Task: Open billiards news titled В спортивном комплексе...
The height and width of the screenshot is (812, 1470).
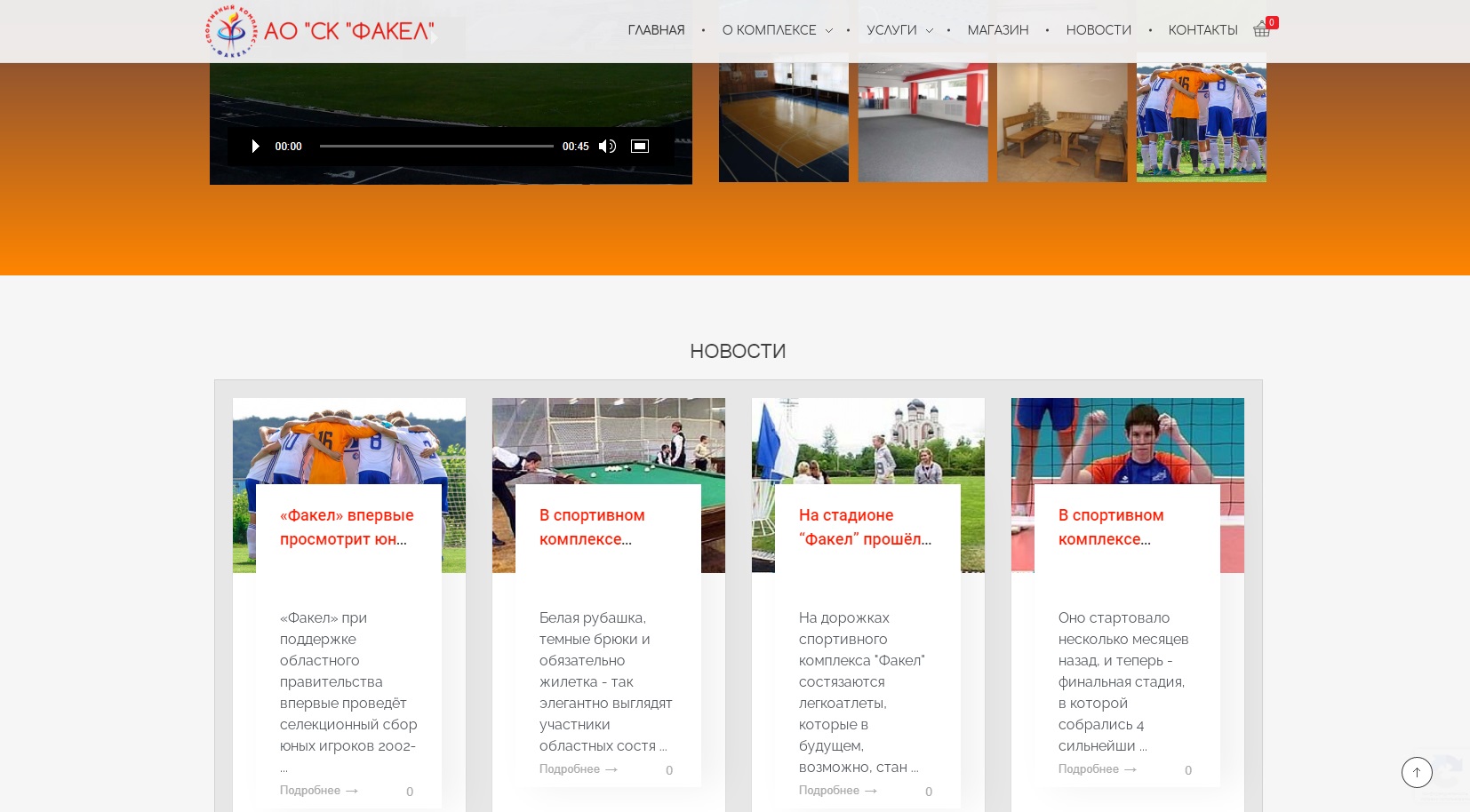Action: tap(592, 527)
